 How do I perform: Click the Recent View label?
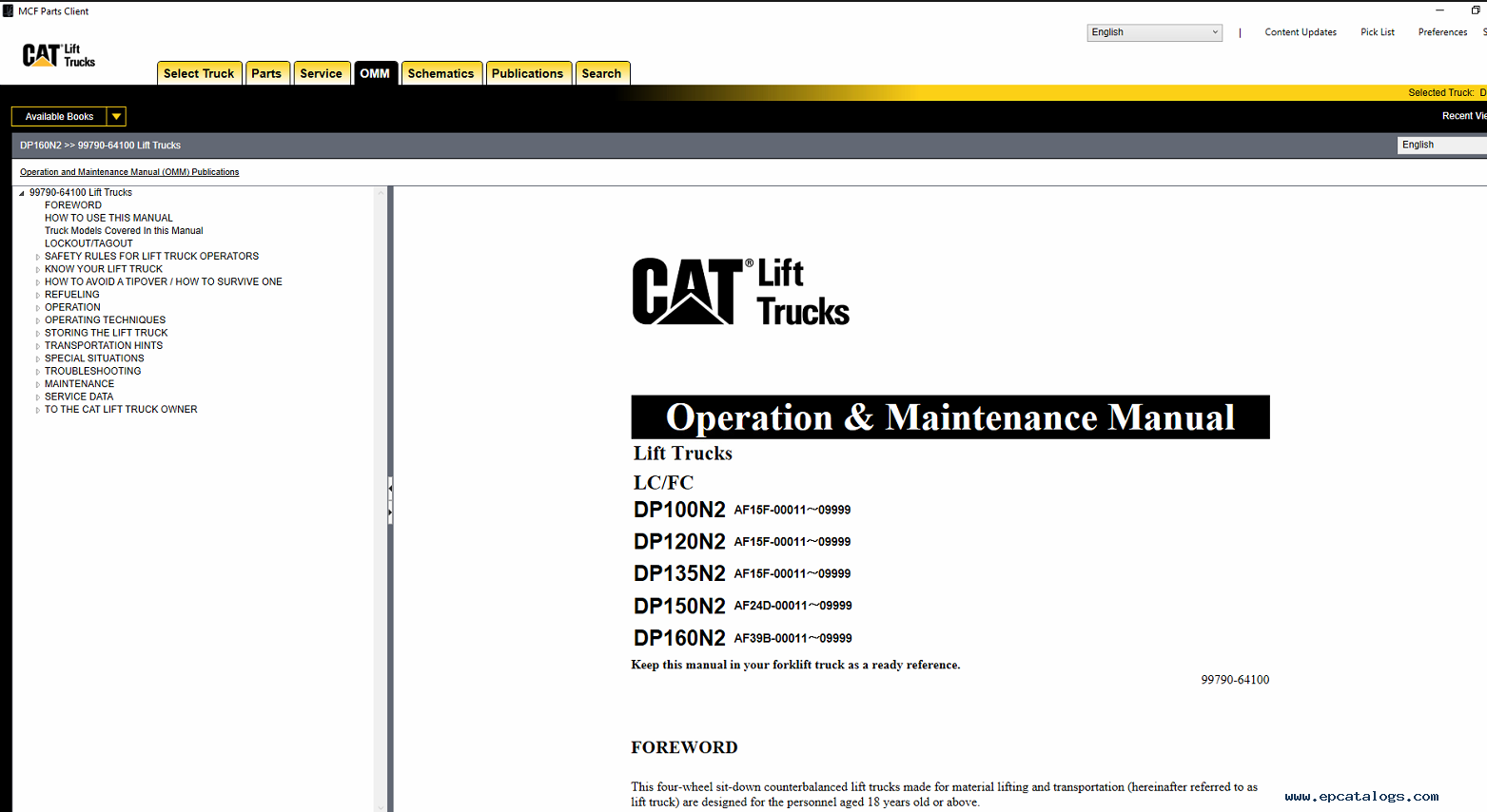[x=1464, y=116]
